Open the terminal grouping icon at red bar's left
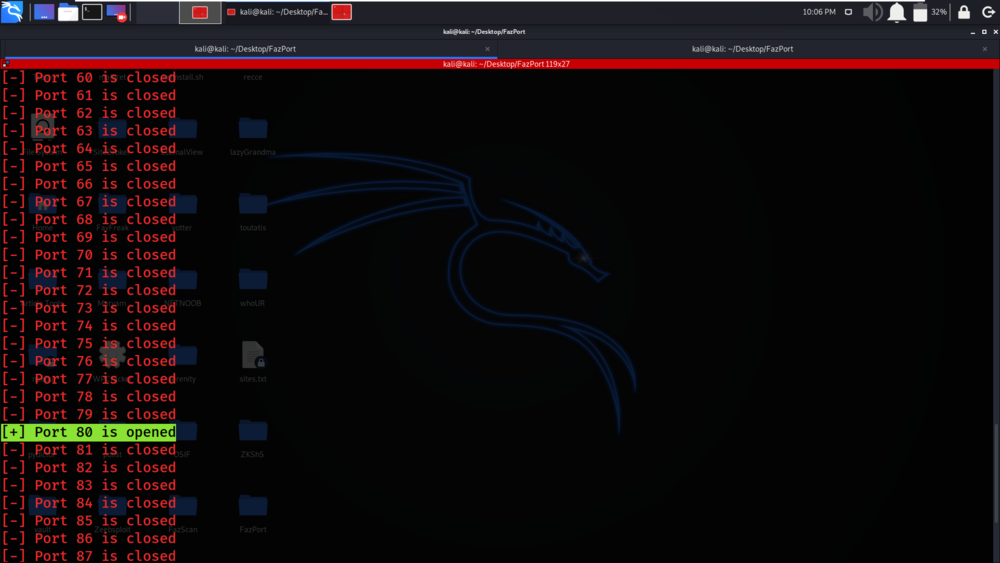The image size is (1000, 563). point(5,64)
